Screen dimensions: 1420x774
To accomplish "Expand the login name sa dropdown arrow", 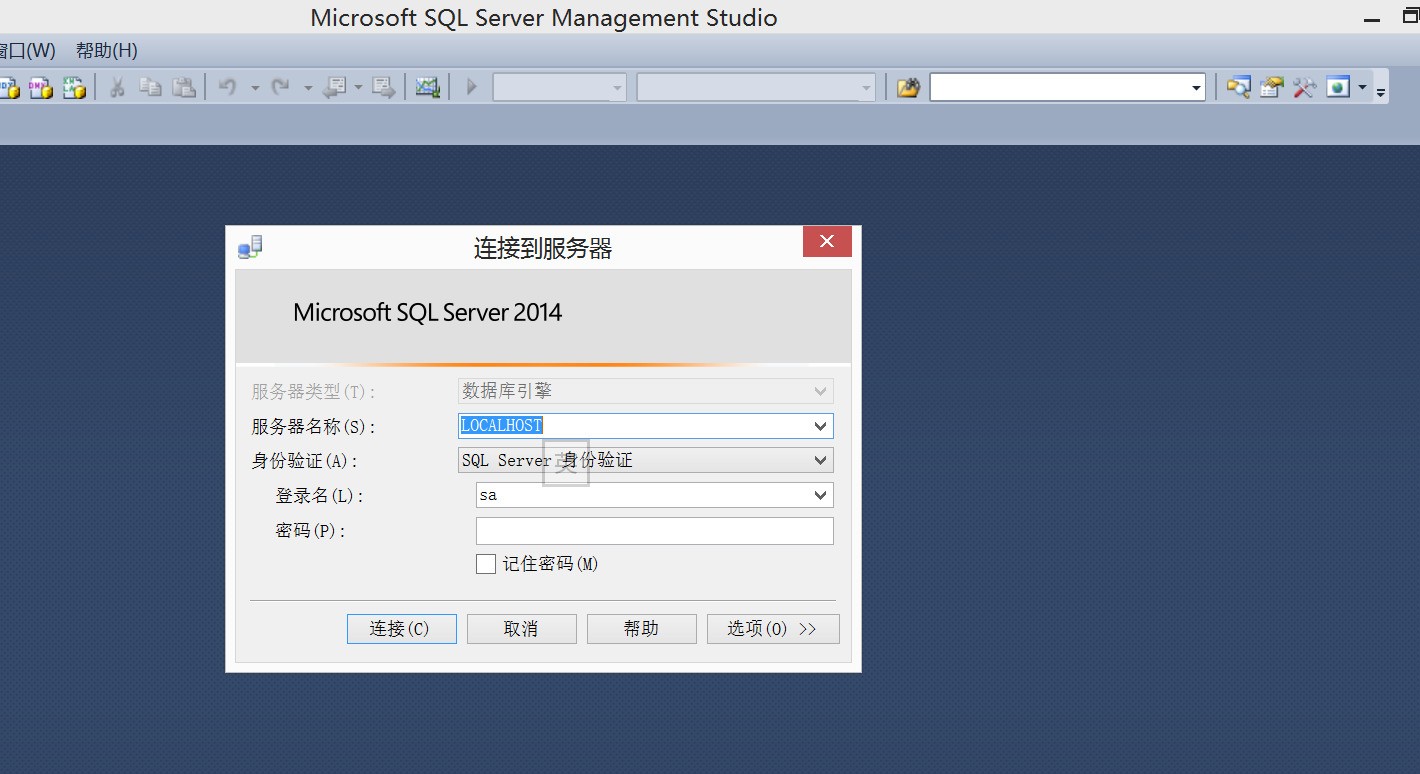I will tap(821, 495).
